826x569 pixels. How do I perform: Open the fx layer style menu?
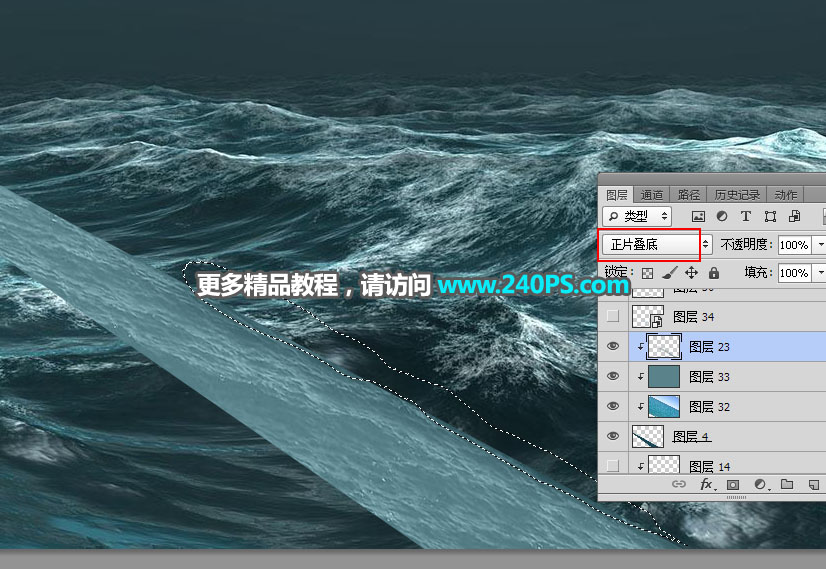point(706,484)
